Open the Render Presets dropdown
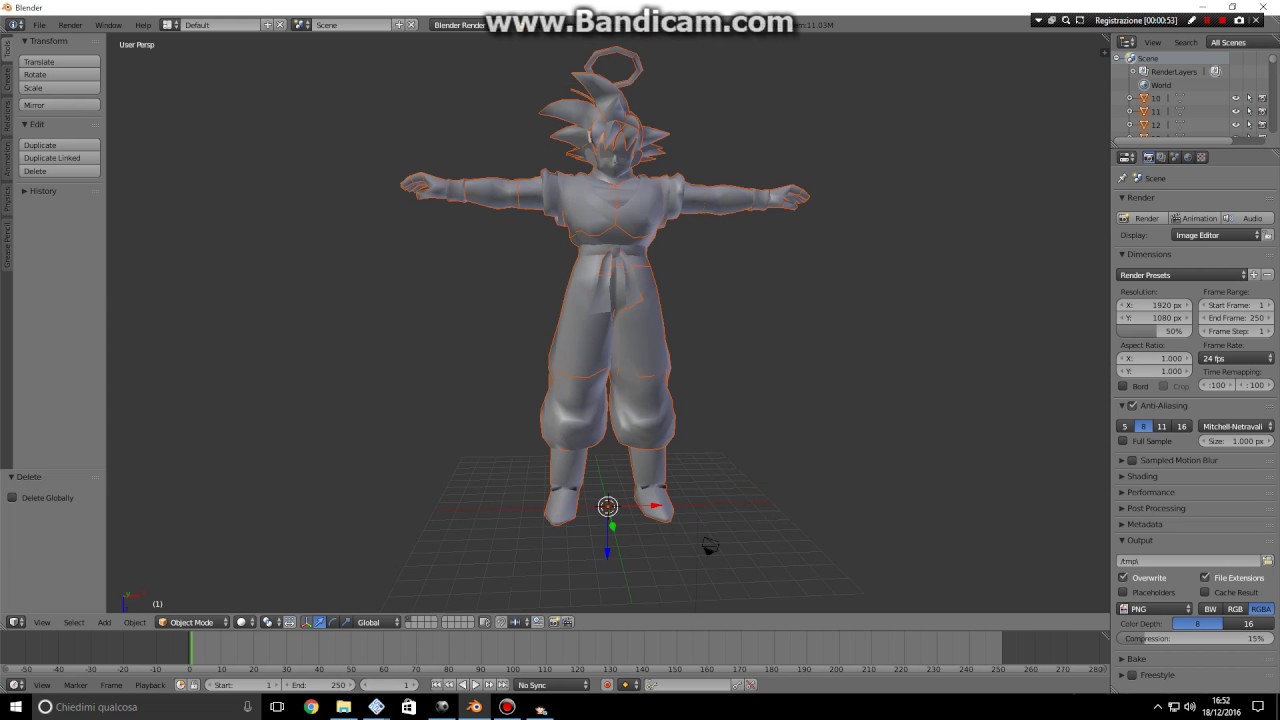Screen dimensions: 1280x720 point(1182,275)
